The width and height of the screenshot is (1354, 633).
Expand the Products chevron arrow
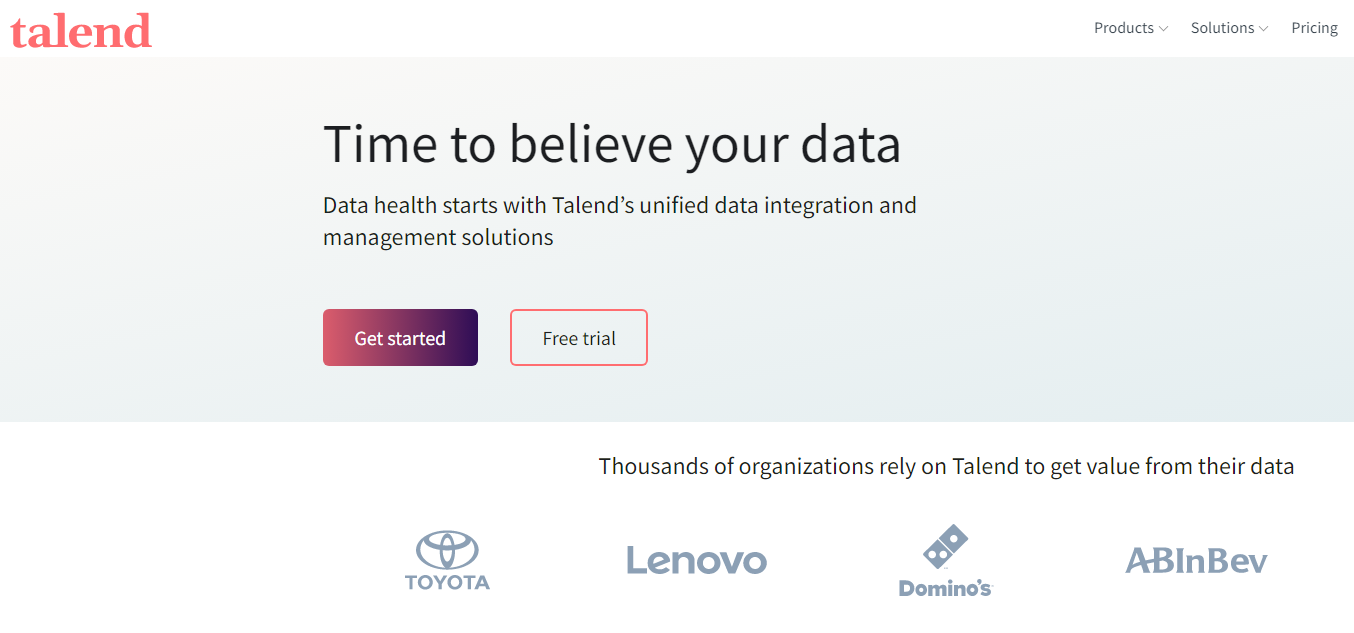coord(1163,29)
